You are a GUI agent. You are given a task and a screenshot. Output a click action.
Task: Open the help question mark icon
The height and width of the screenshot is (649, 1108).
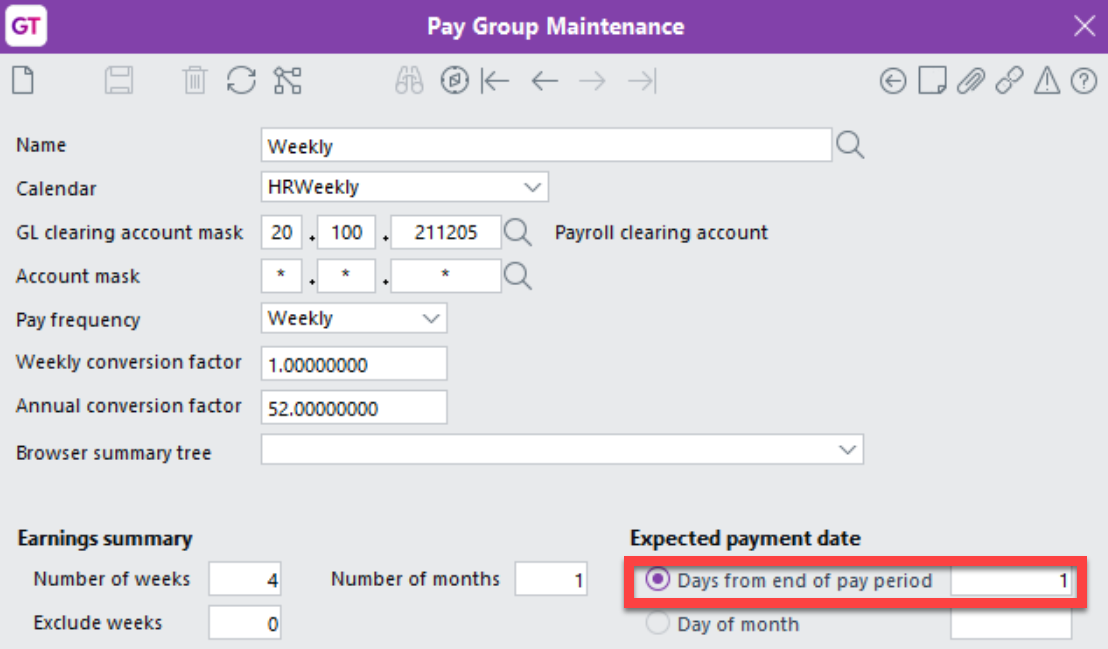coord(1084,81)
